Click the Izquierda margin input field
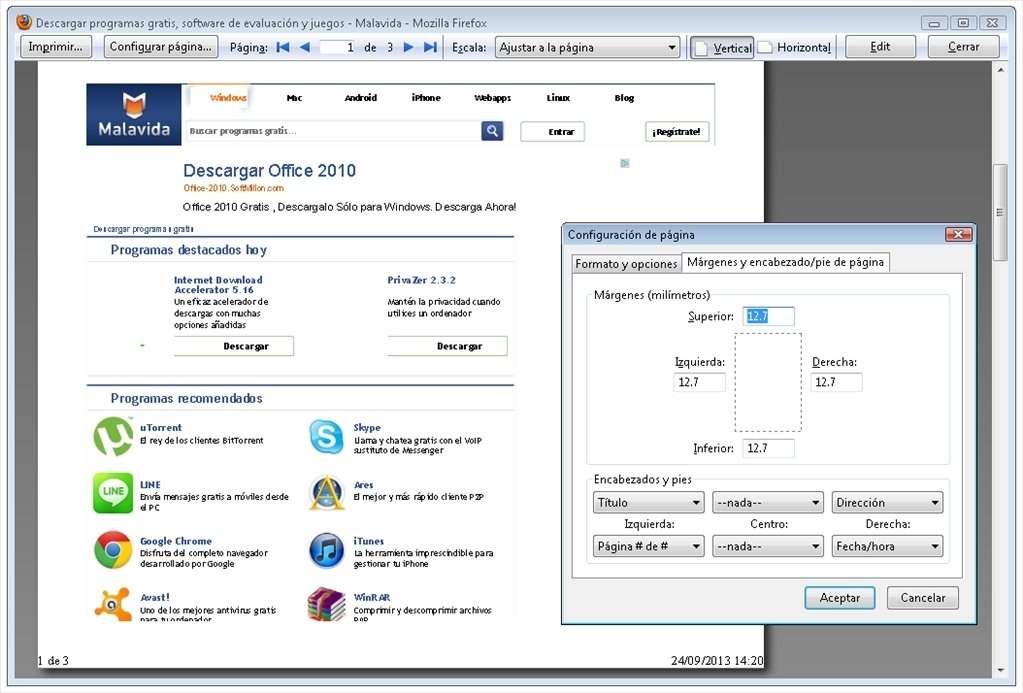 pos(699,382)
